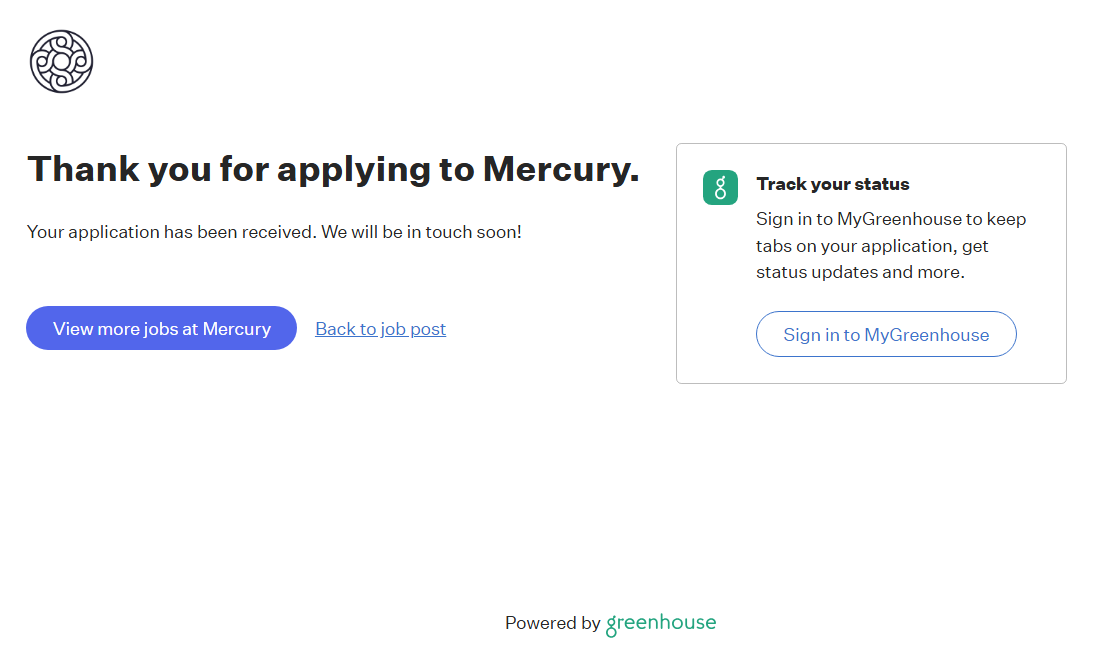Open View more jobs at Mercury
The width and height of the screenshot is (1110, 651).
tap(161, 328)
